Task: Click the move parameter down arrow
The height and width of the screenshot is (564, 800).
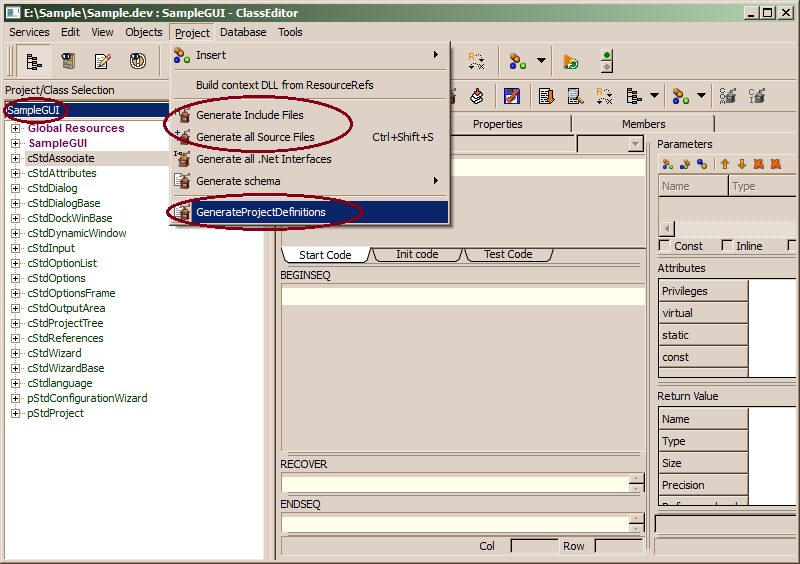Action: (x=741, y=164)
